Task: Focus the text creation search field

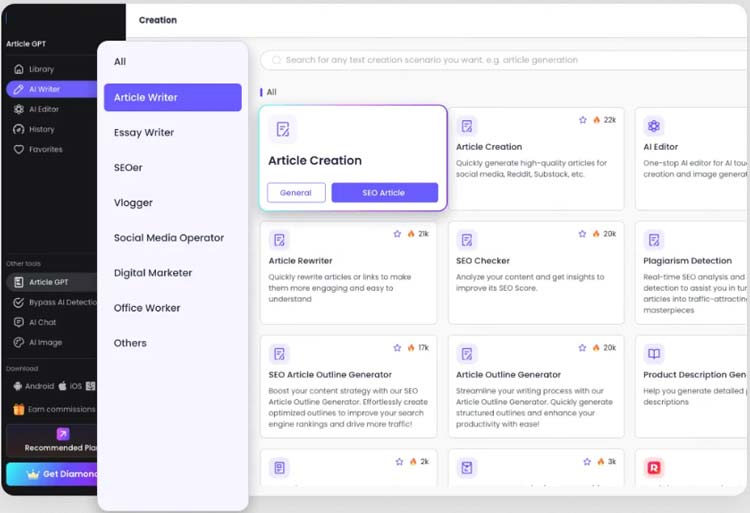Action: click(x=505, y=60)
